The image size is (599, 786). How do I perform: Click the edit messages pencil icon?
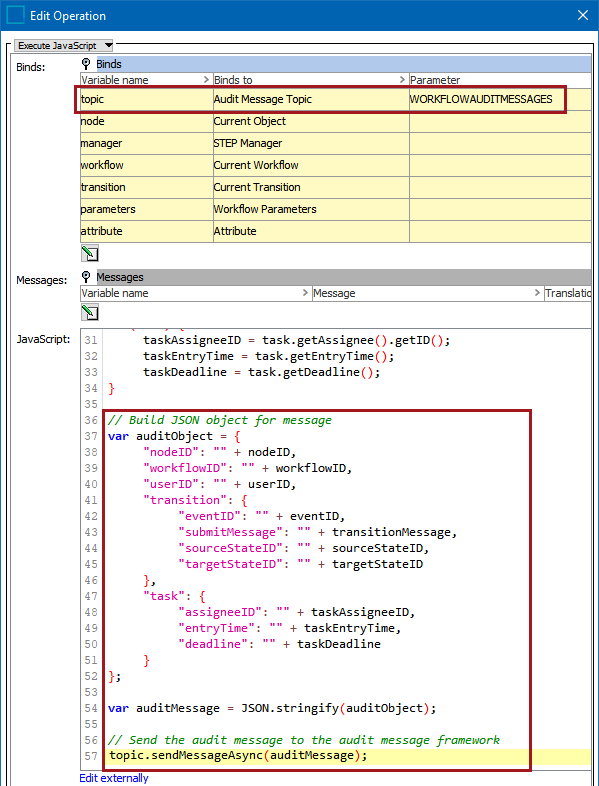pyautogui.click(x=90, y=312)
